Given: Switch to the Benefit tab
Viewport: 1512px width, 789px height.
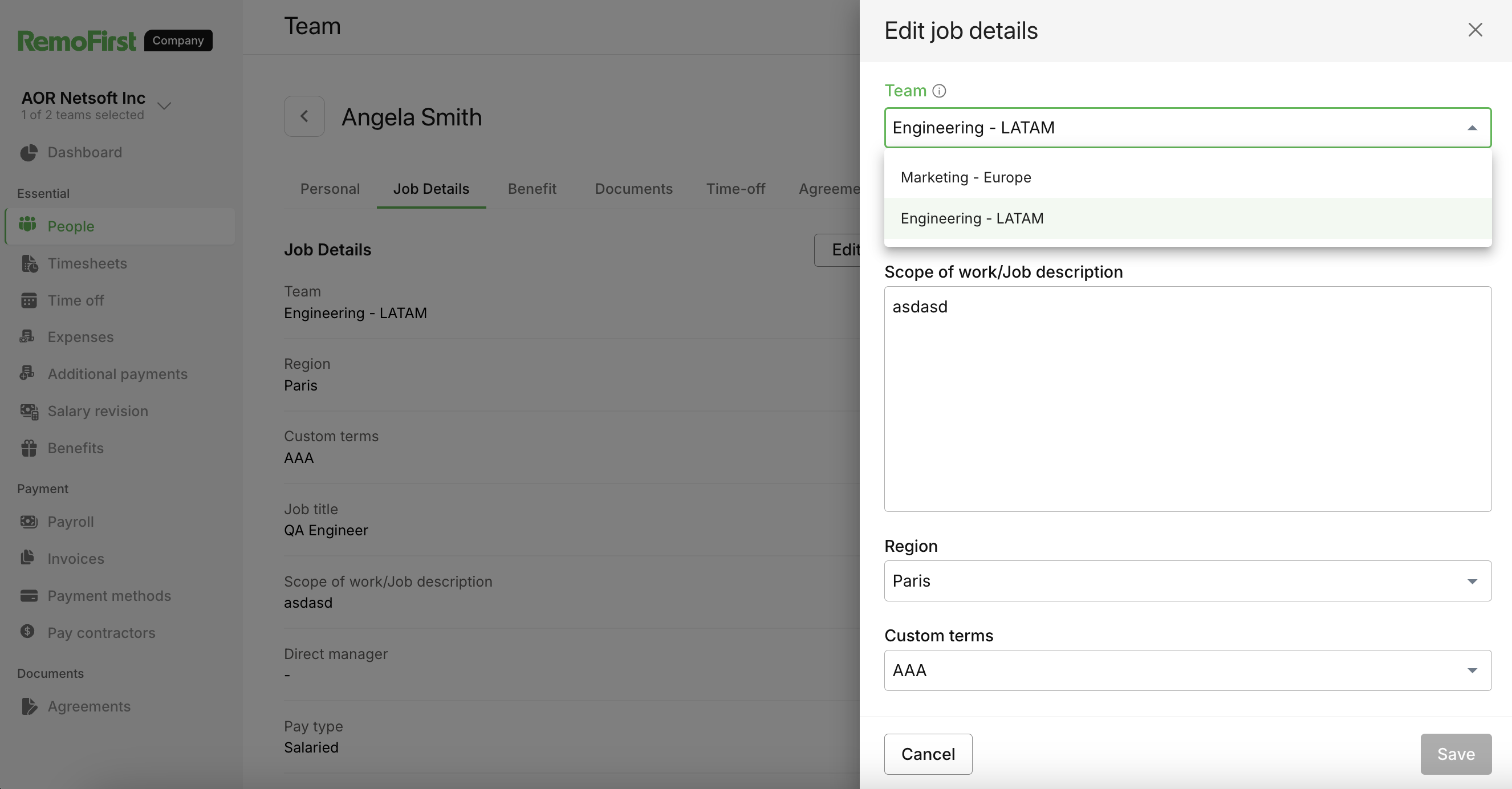Looking at the screenshot, I should (532, 189).
